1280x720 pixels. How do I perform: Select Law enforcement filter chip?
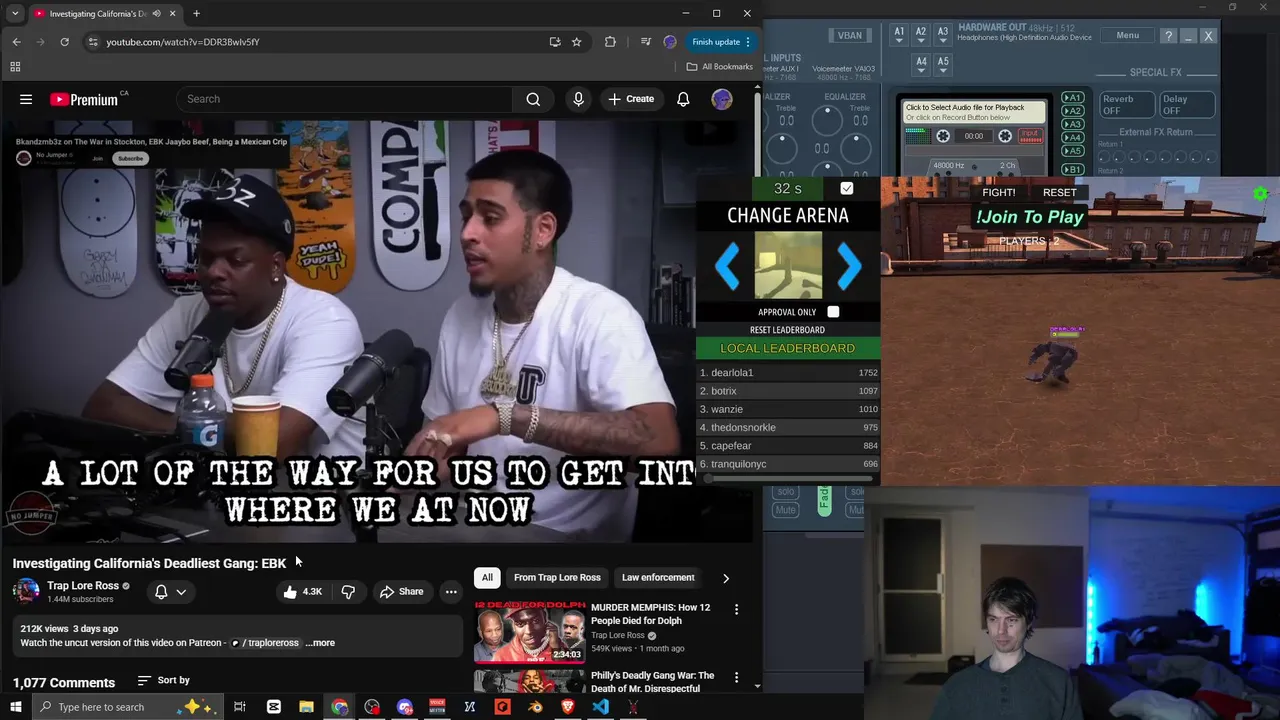coord(658,577)
